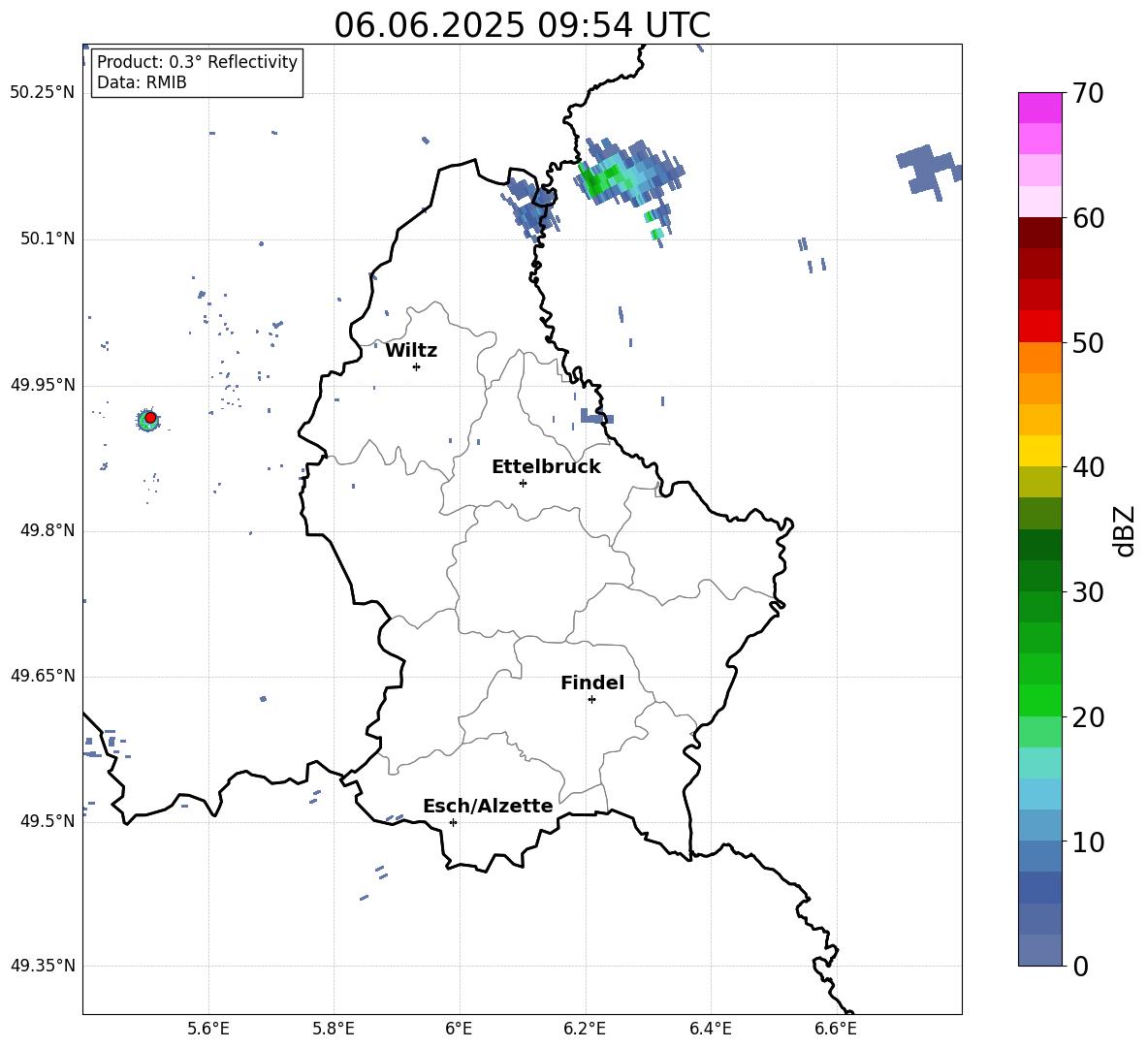The image size is (1148, 1048).
Task: Click the 49.8°N latitude label
Action: 48,530
